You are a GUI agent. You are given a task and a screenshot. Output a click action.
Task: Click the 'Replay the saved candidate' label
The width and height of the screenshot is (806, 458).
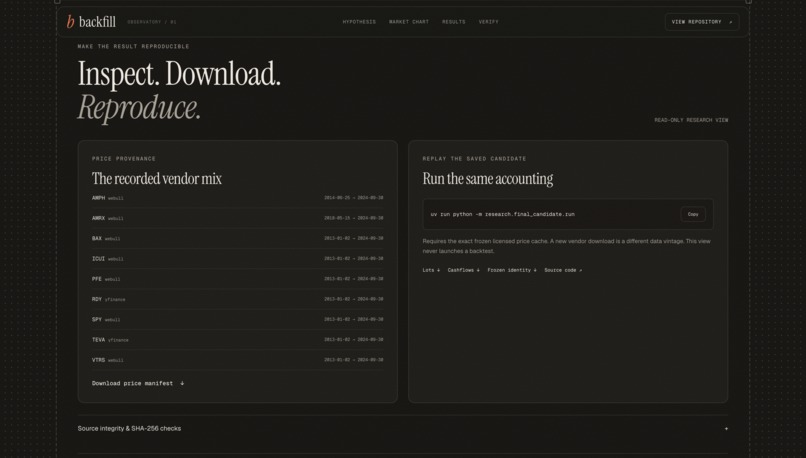tap(474, 159)
